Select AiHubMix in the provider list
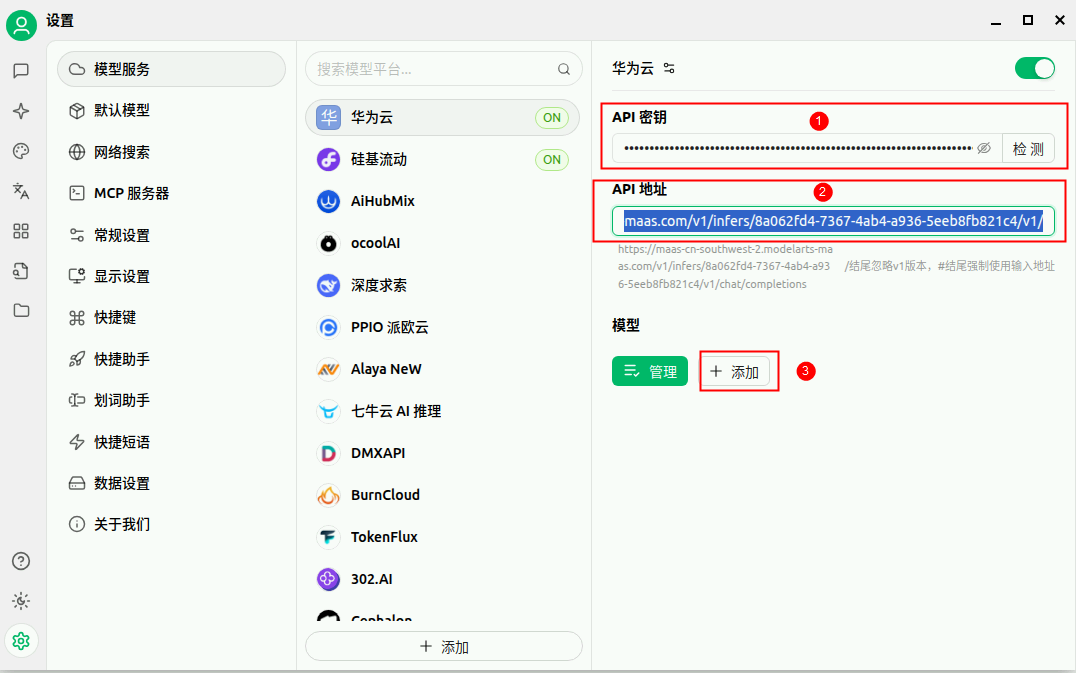 pyautogui.click(x=443, y=201)
